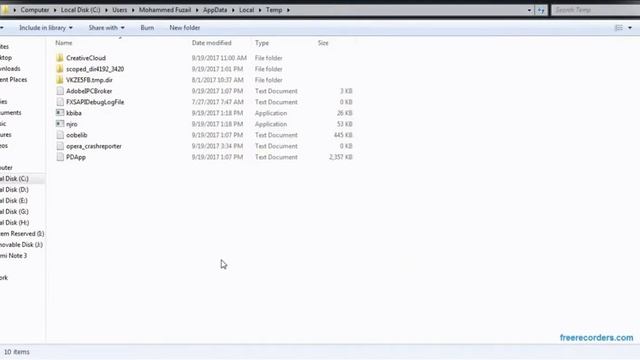Click the njro file name
Viewport: 640px width, 360px height.
(72, 124)
